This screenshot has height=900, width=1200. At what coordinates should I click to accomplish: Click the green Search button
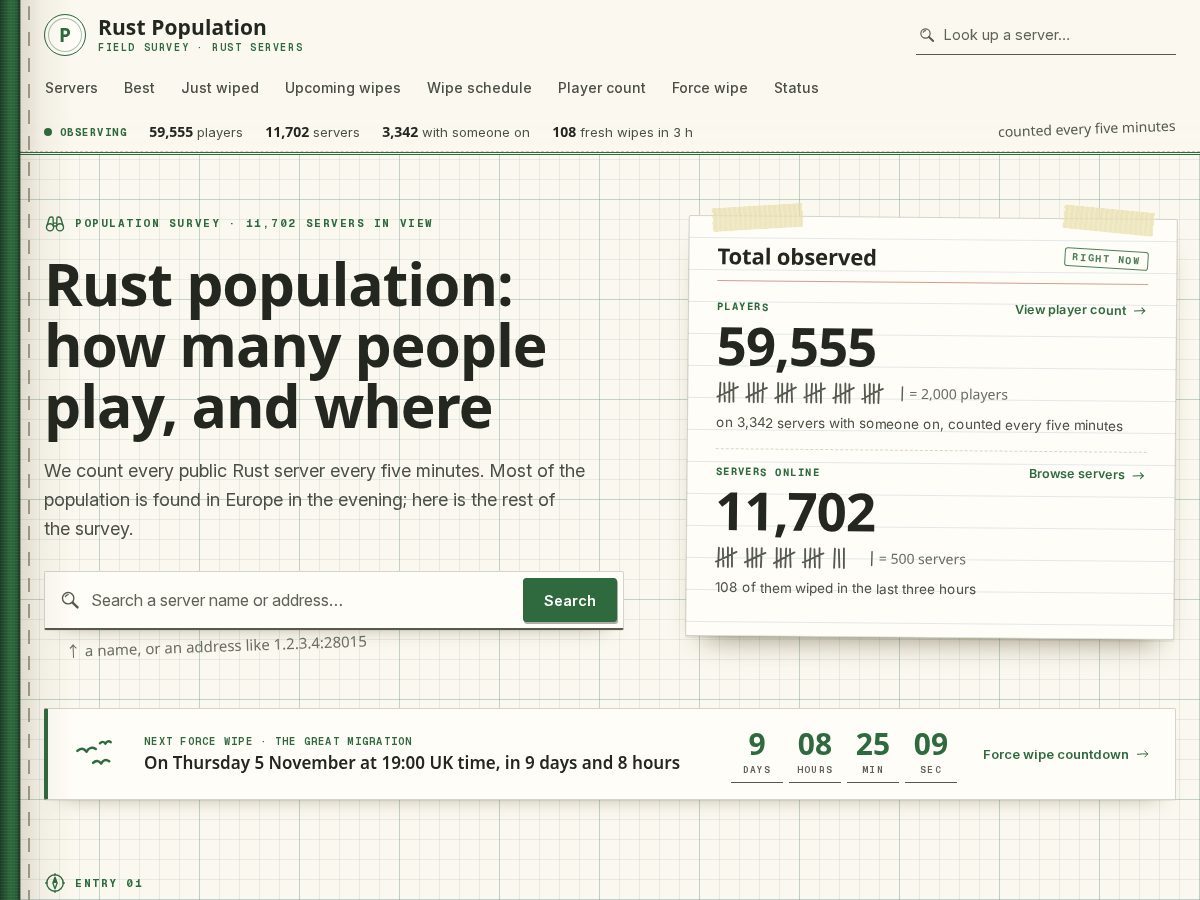[570, 600]
